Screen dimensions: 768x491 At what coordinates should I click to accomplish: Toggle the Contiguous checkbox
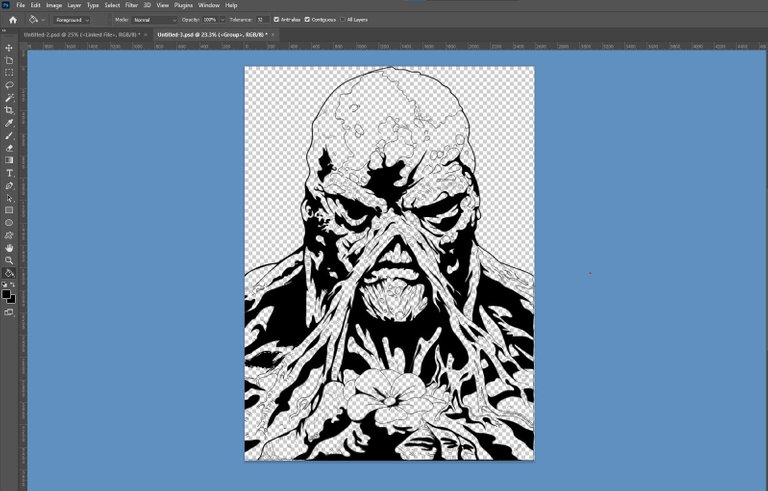[x=307, y=20]
